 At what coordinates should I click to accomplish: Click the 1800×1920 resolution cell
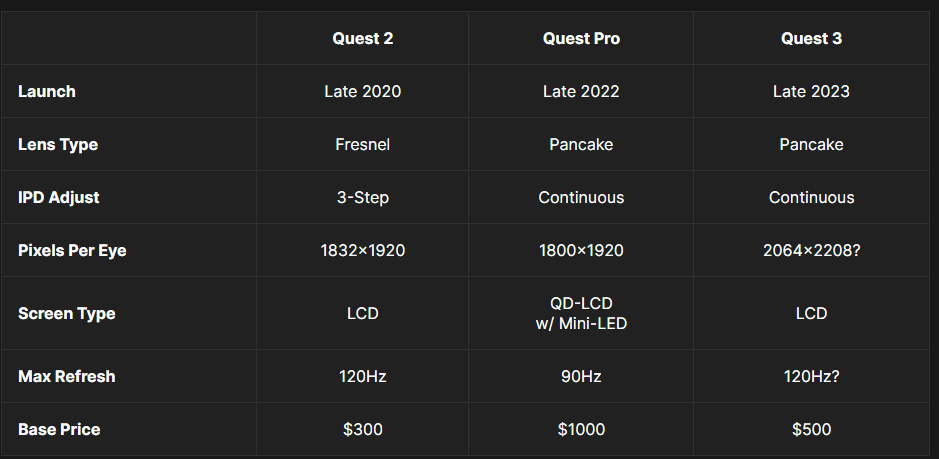pos(581,250)
